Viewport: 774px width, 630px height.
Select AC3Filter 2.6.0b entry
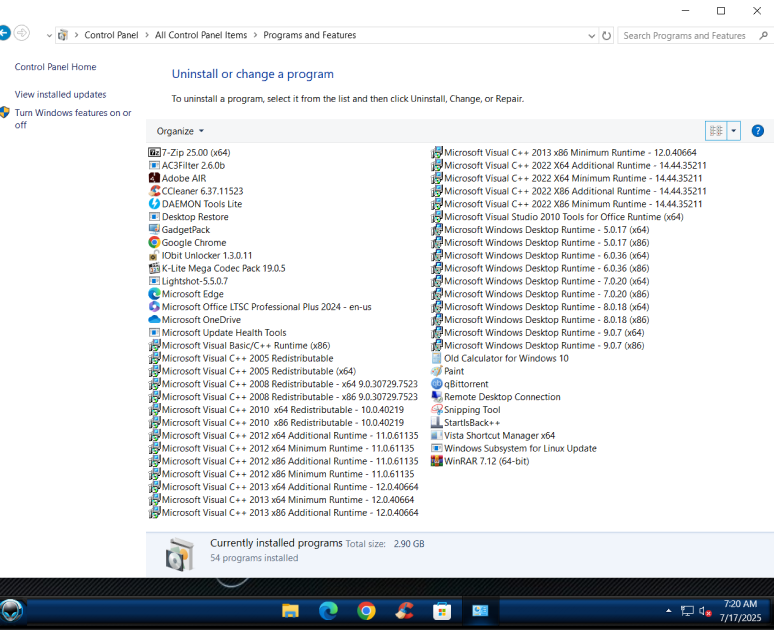(187, 165)
